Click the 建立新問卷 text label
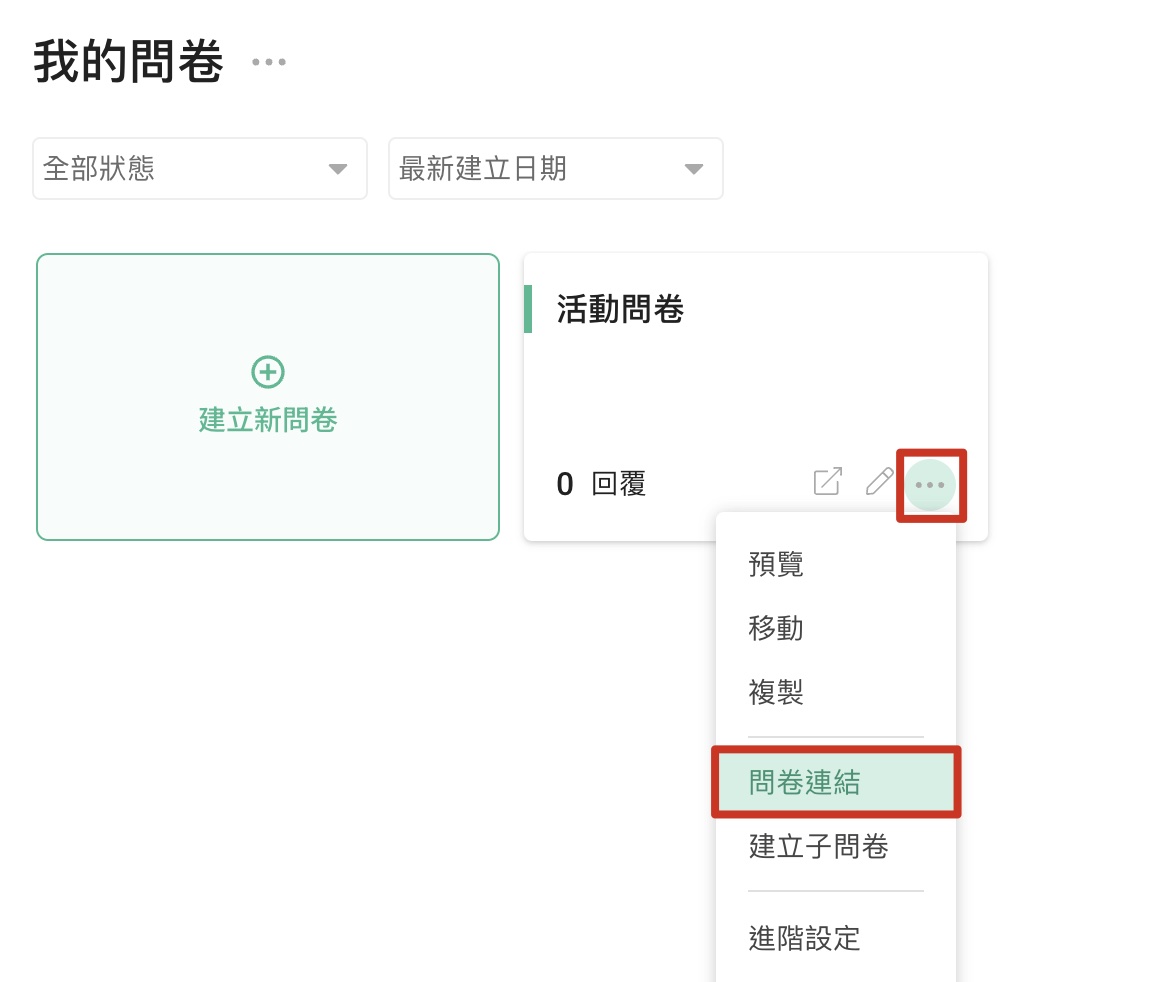 coord(268,420)
